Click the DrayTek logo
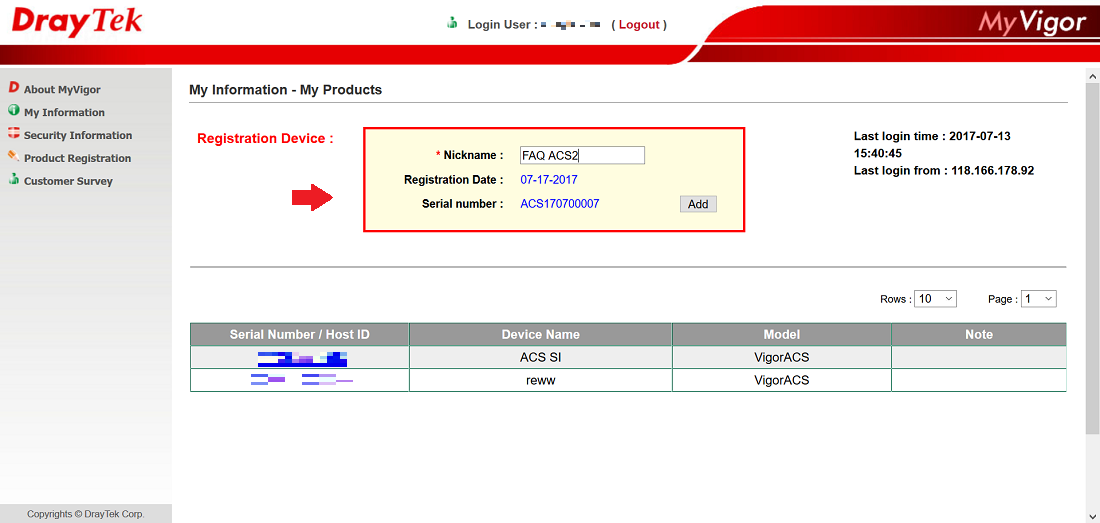The image size is (1100, 523). [76, 22]
